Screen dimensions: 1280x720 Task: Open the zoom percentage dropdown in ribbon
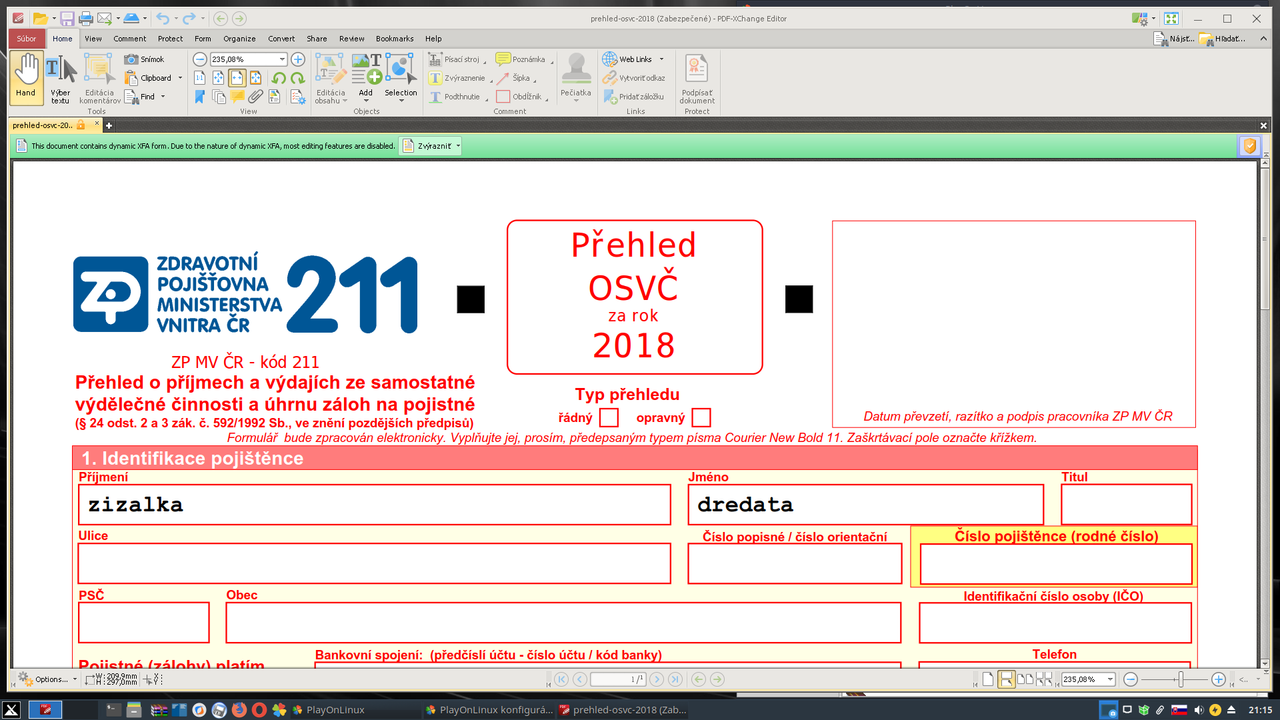click(282, 59)
